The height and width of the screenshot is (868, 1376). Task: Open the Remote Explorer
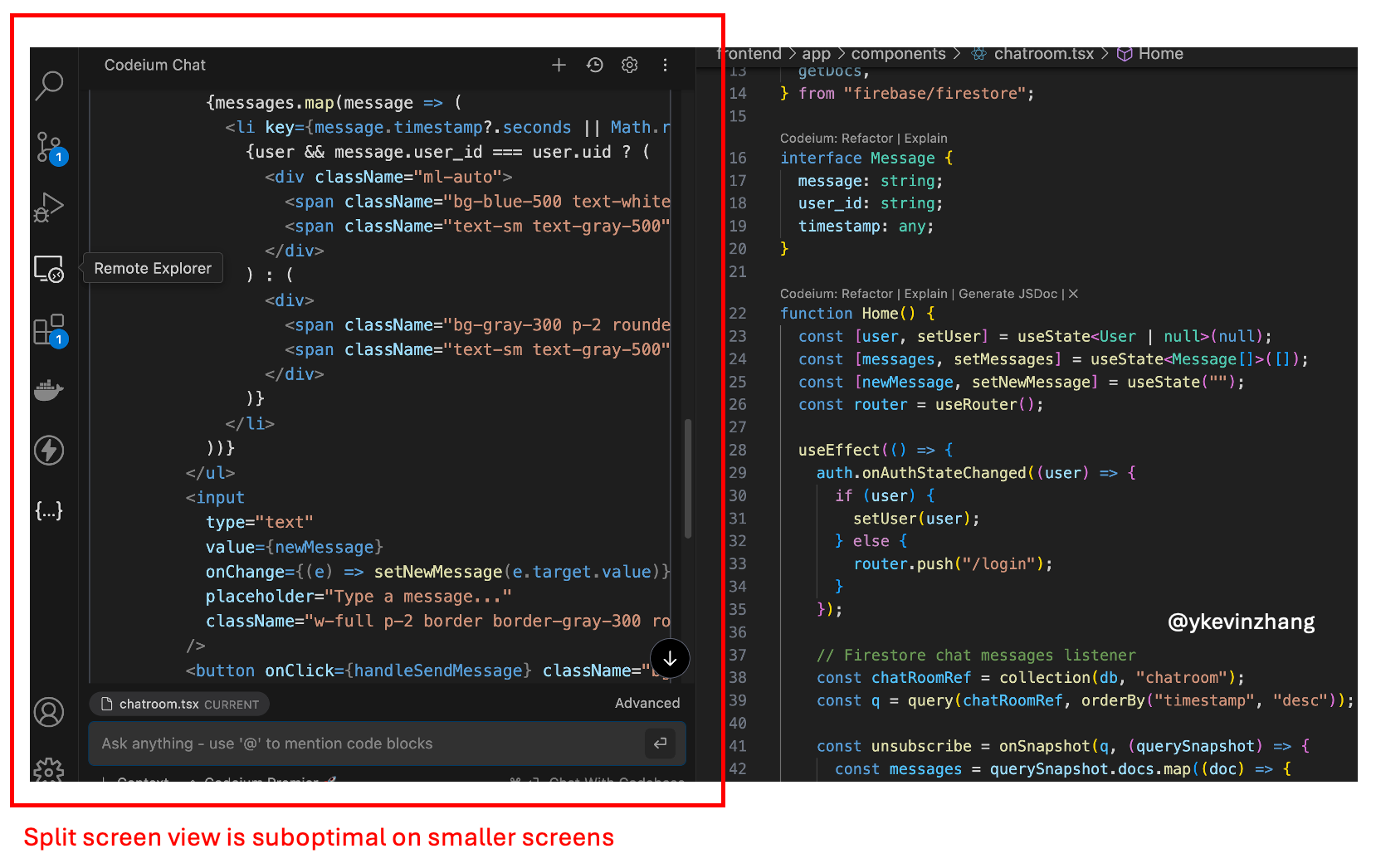(49, 269)
